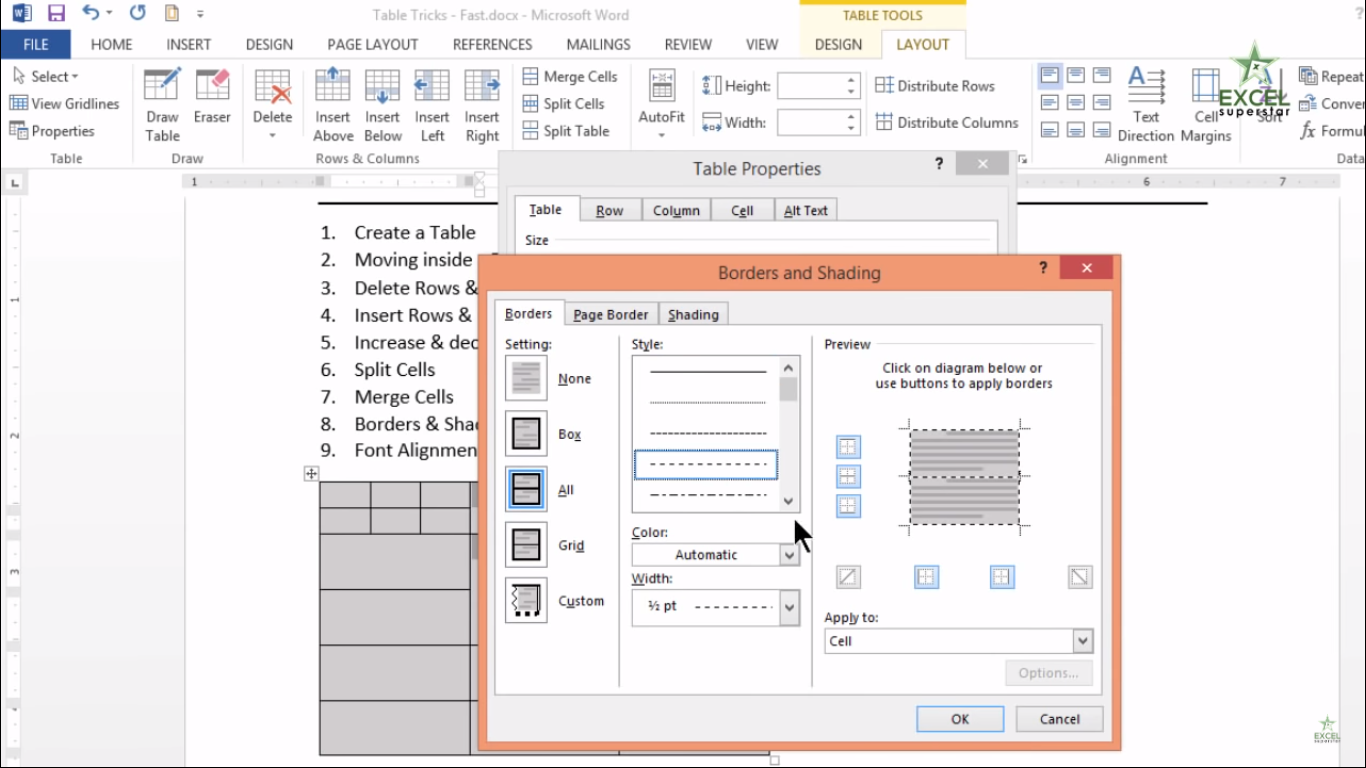The width and height of the screenshot is (1366, 768).
Task: Open Properties in Table group
Action: click(x=52, y=131)
